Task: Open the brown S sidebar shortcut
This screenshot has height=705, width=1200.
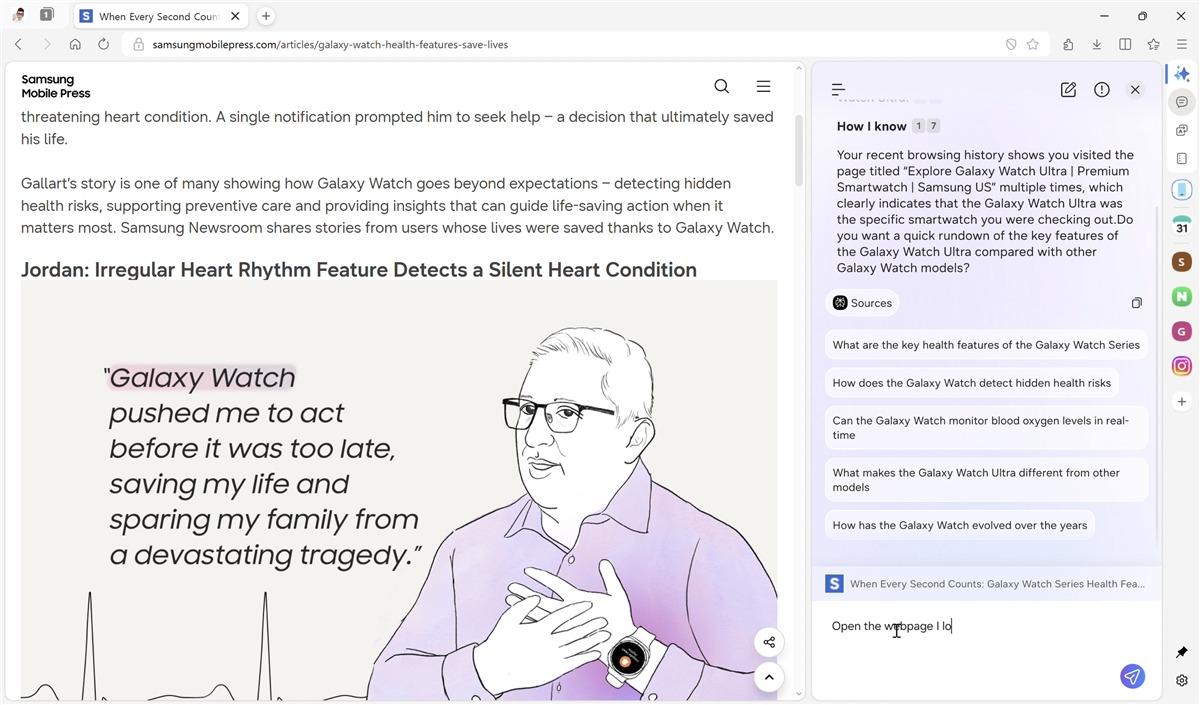Action: [1181, 262]
